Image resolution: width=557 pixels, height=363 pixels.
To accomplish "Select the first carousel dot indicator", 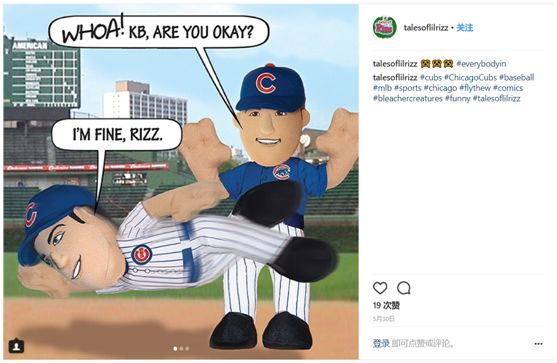I will click(175, 349).
